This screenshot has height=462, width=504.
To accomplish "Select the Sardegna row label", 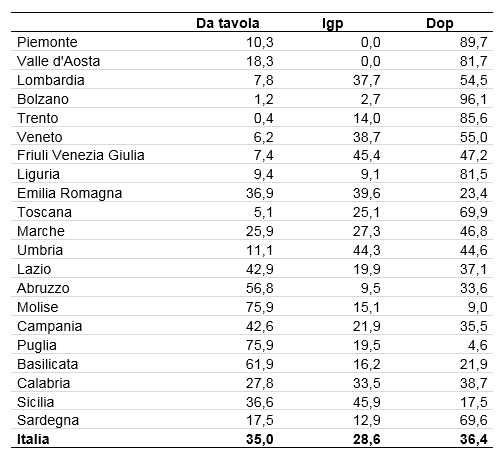I will (48, 421).
